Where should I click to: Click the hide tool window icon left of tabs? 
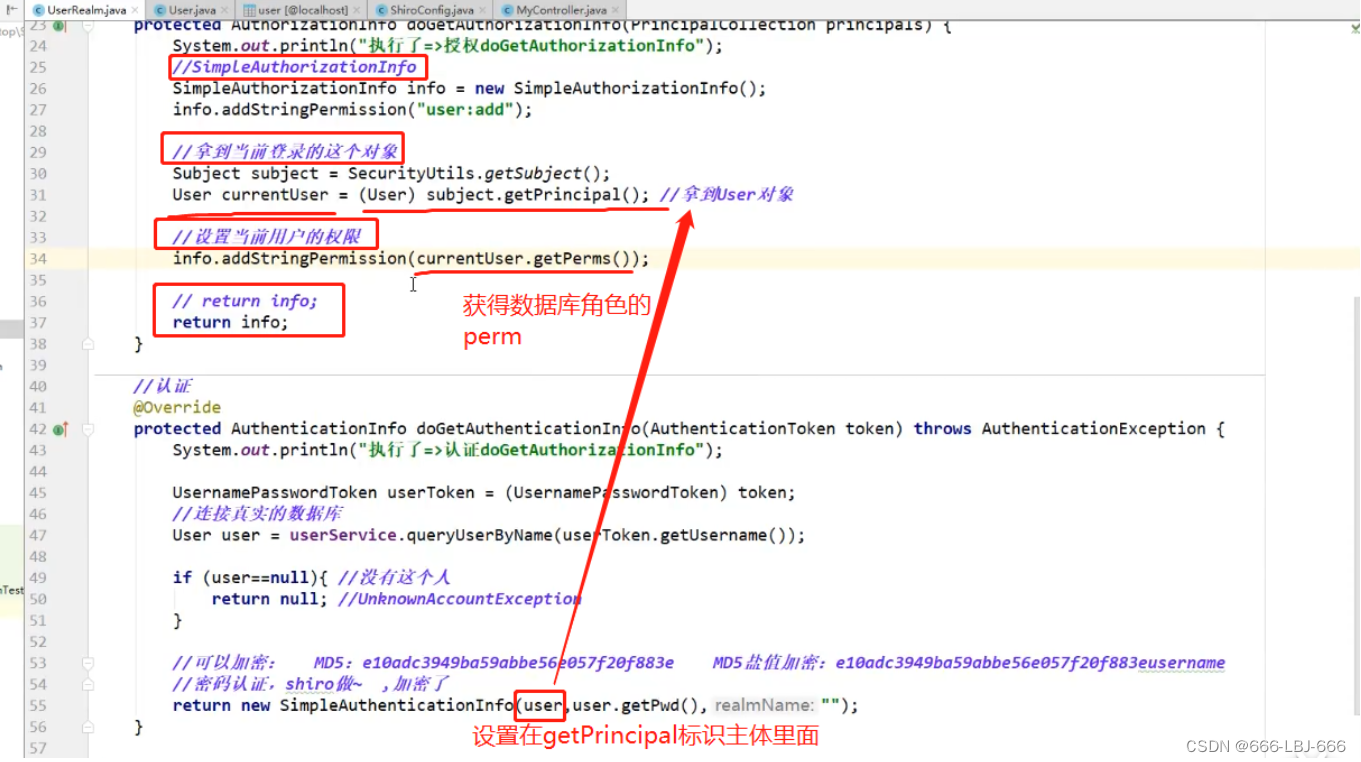pyautogui.click(x=13, y=8)
